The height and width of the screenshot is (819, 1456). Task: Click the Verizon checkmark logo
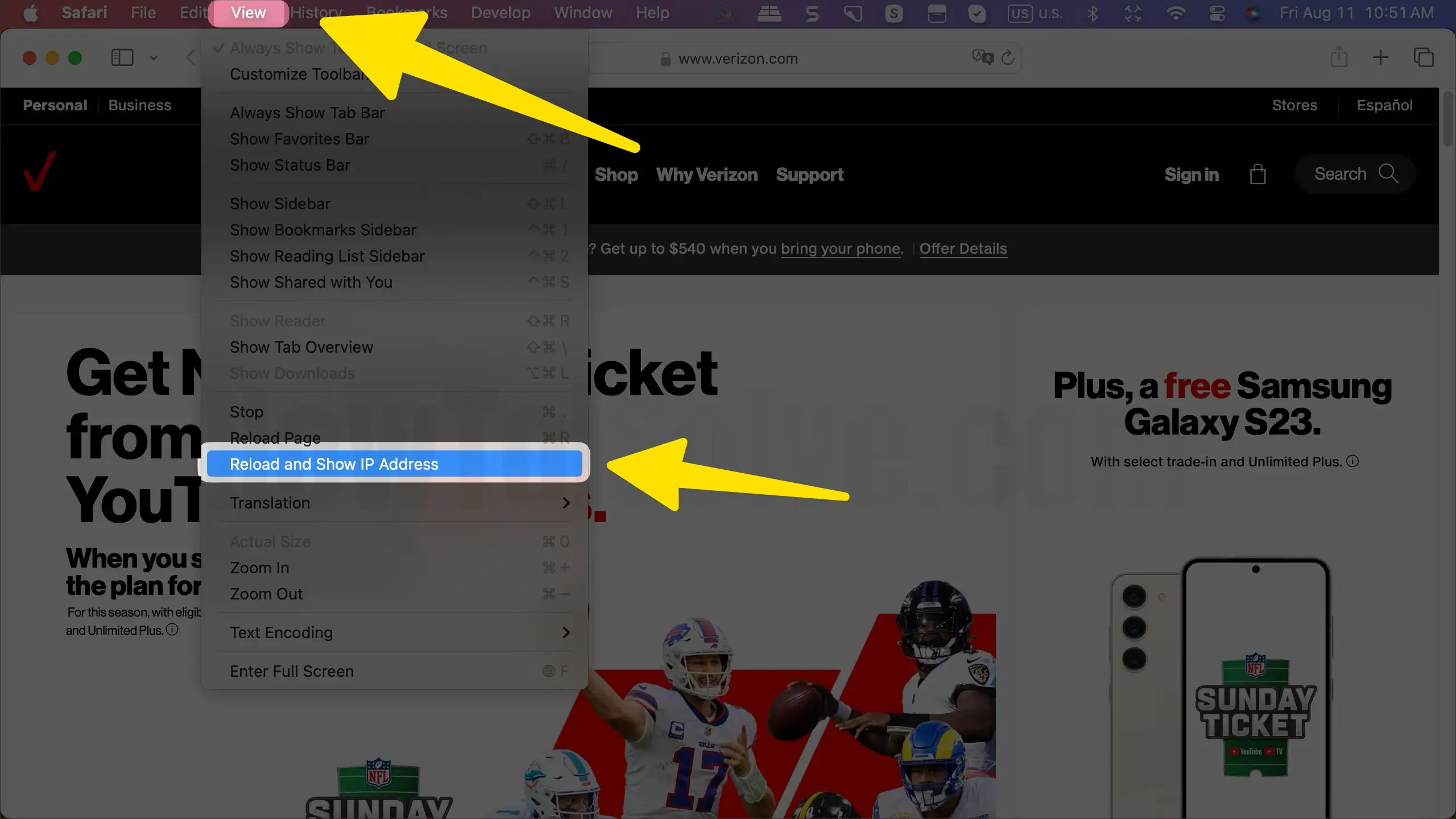coord(40,171)
